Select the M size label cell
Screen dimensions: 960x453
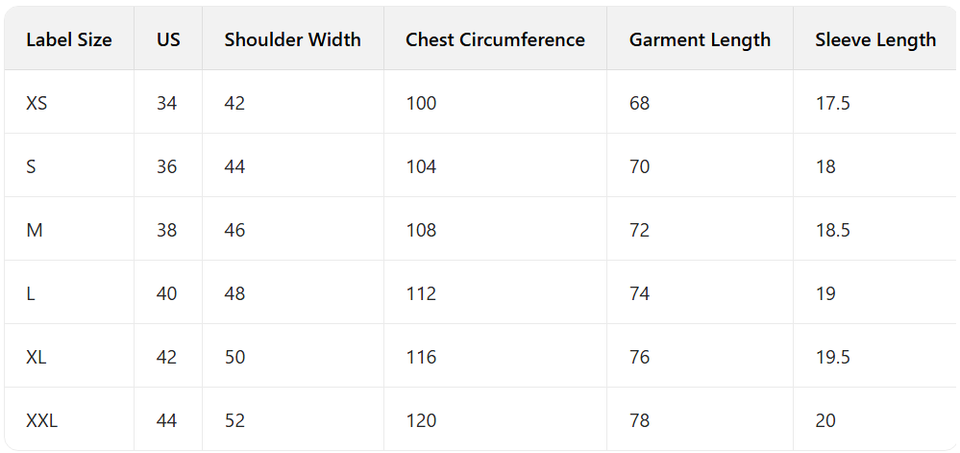click(x=35, y=230)
